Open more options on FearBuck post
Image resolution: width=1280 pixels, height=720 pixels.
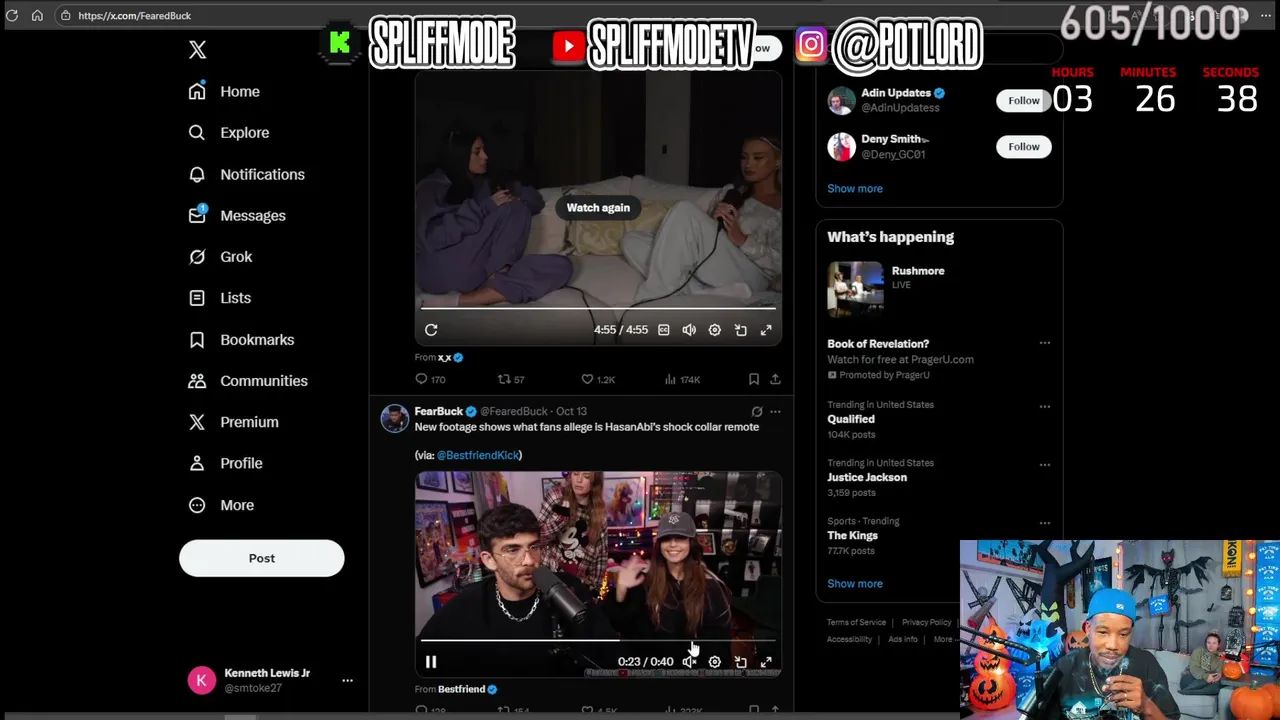pyautogui.click(x=775, y=411)
